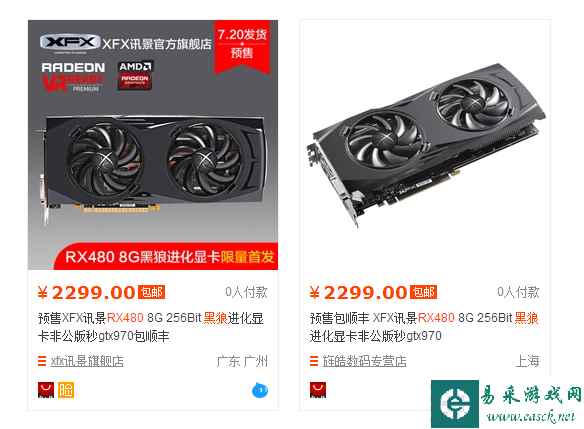This screenshot has width=584, height=429.
Task: Click the shop menu icon beside xfx讯景旗舰店
Action: [x=42, y=361]
